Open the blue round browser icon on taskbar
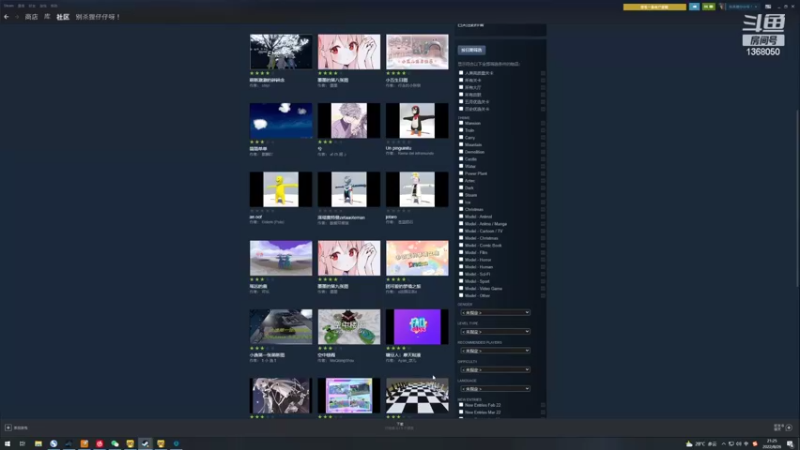The width and height of the screenshot is (800, 450). (54, 444)
